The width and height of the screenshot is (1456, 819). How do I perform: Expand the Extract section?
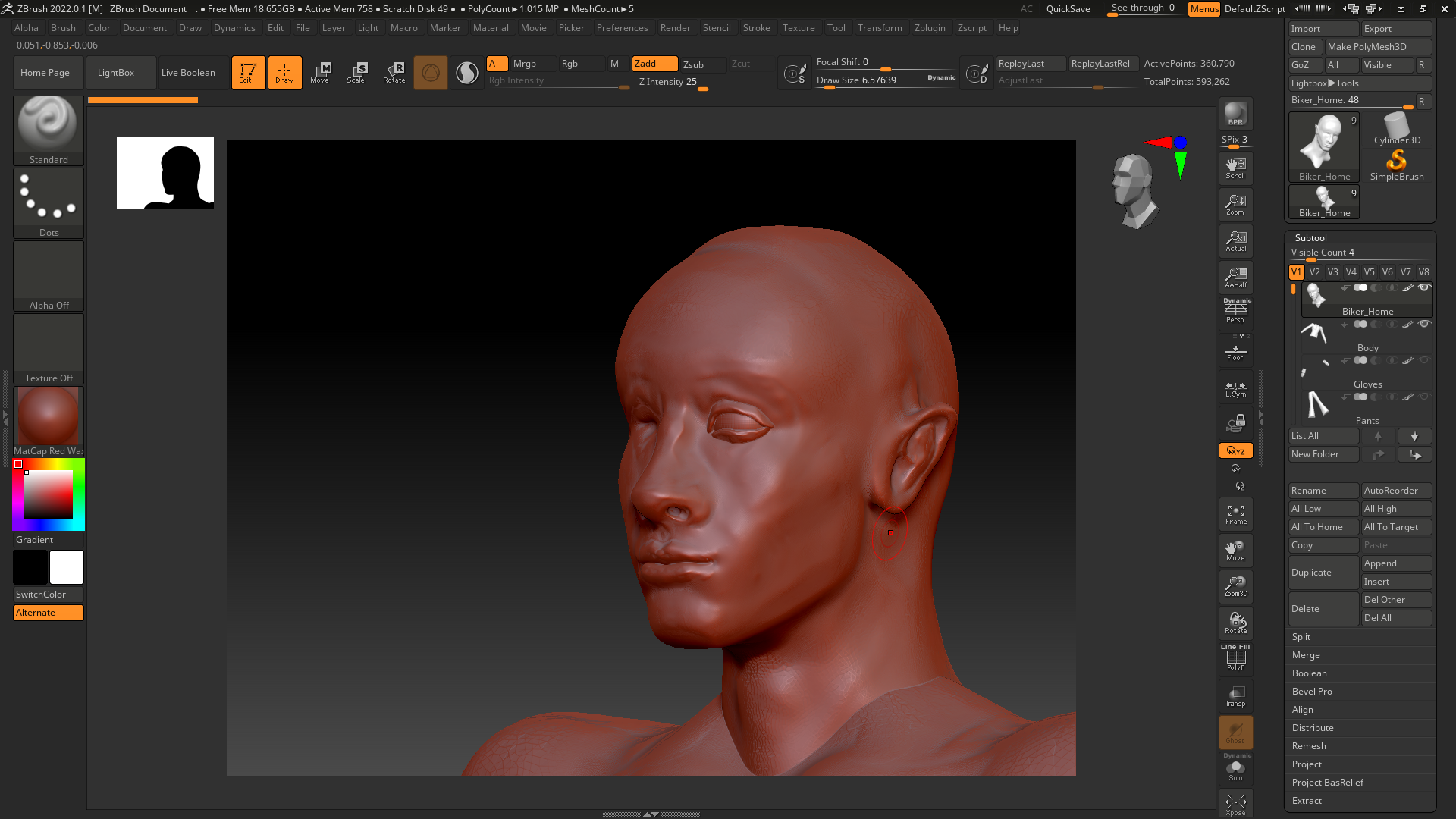tap(1307, 801)
